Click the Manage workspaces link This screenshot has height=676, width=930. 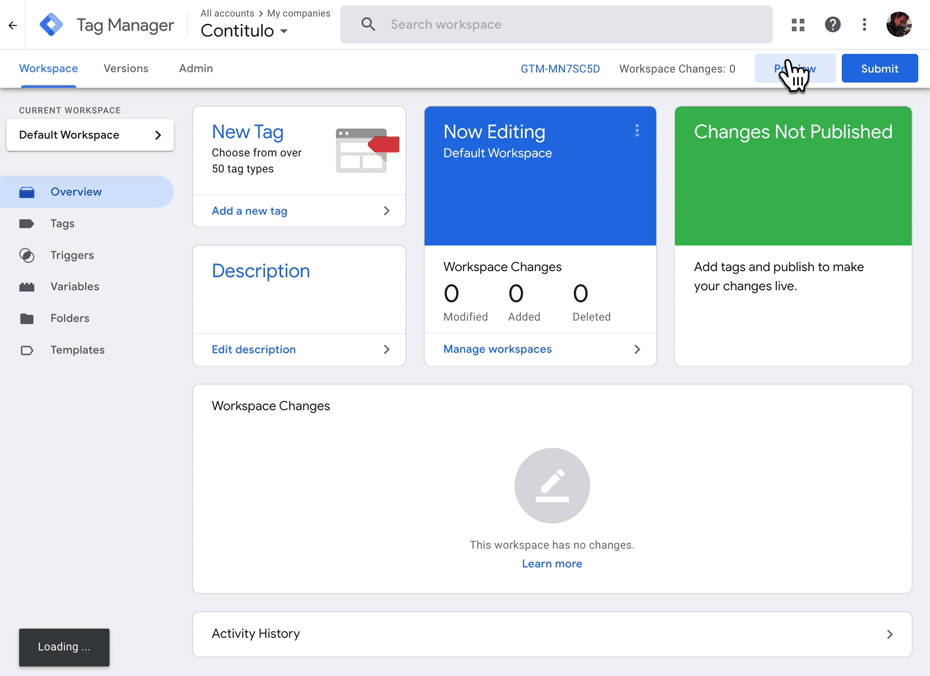[x=497, y=349]
